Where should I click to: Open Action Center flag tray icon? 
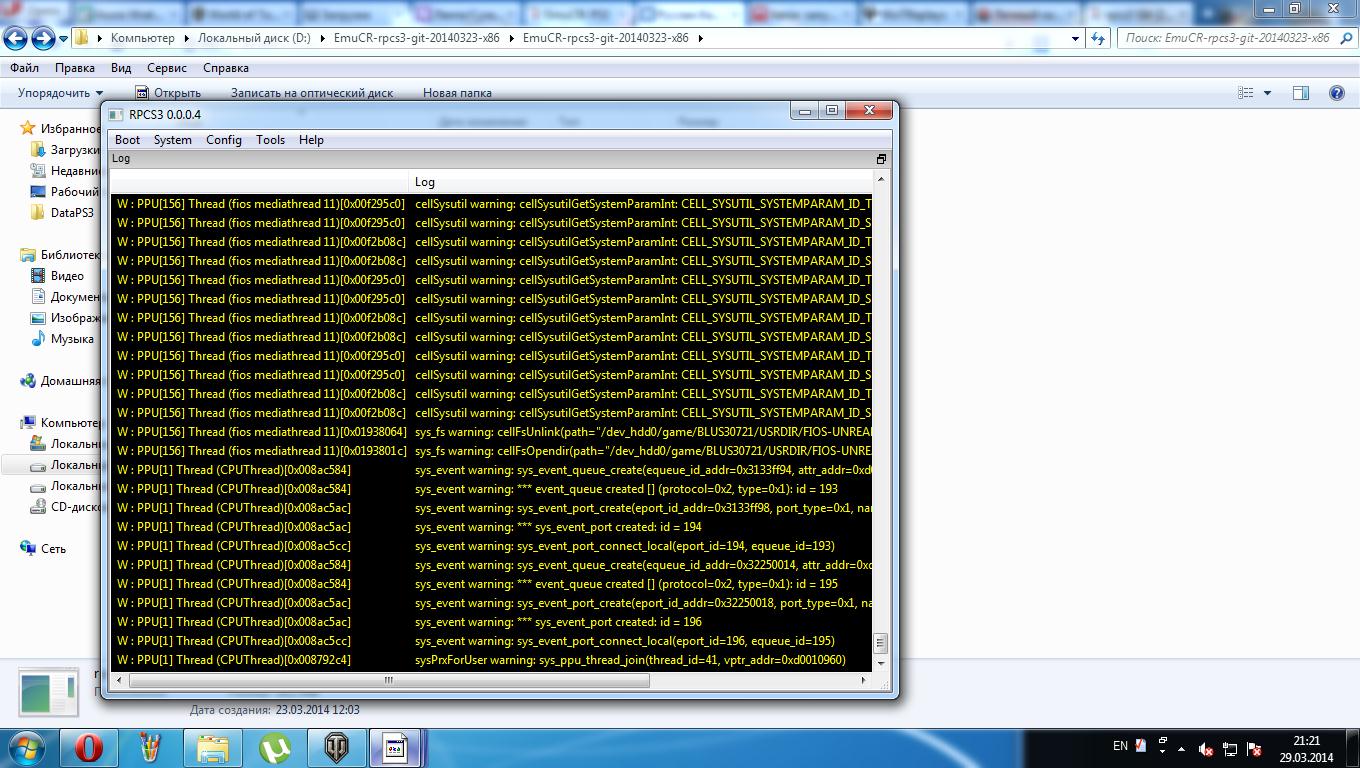(1254, 749)
